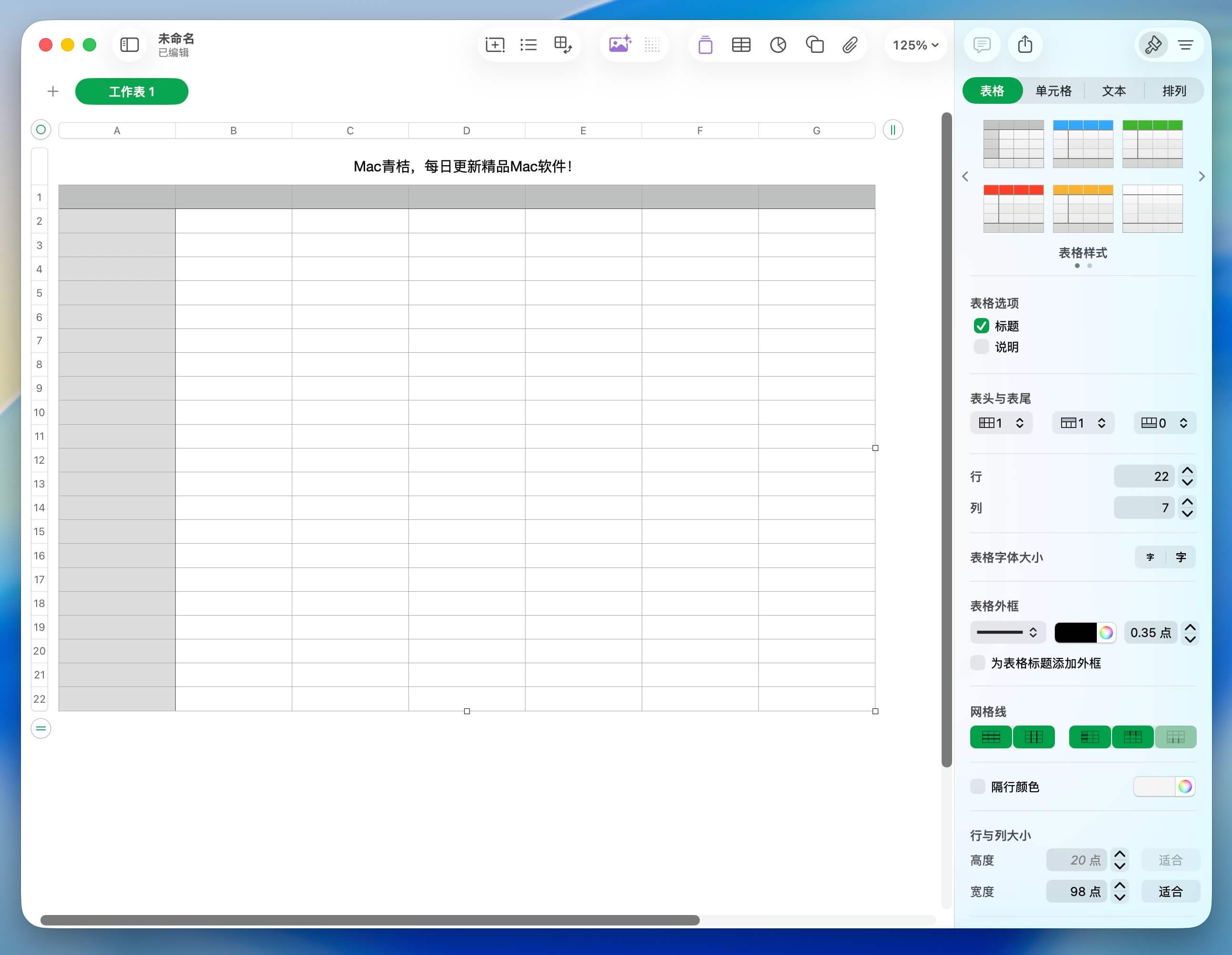Insert a table from toolbar
The image size is (1232, 955).
click(x=741, y=45)
